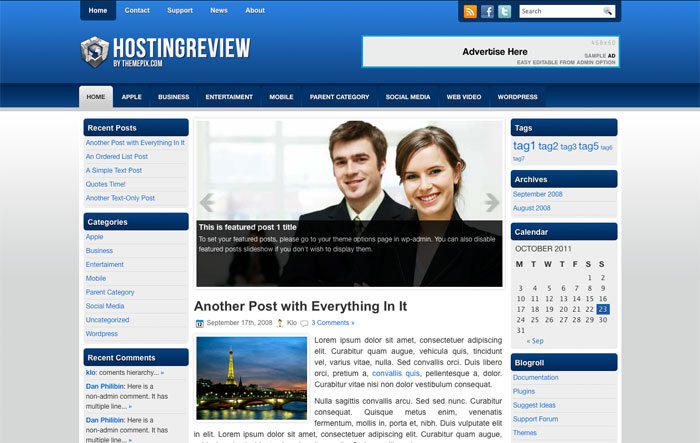Image resolution: width=700 pixels, height=443 pixels.
Task: Go to previous featured slide arrow
Action: click(207, 202)
